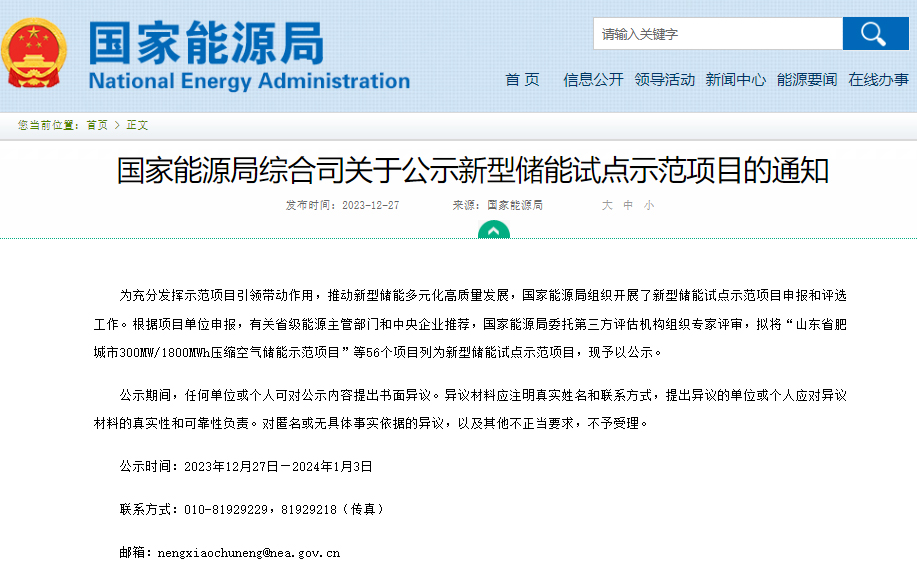
Task: Click the publication date 2023-12-27
Action: coord(370,205)
